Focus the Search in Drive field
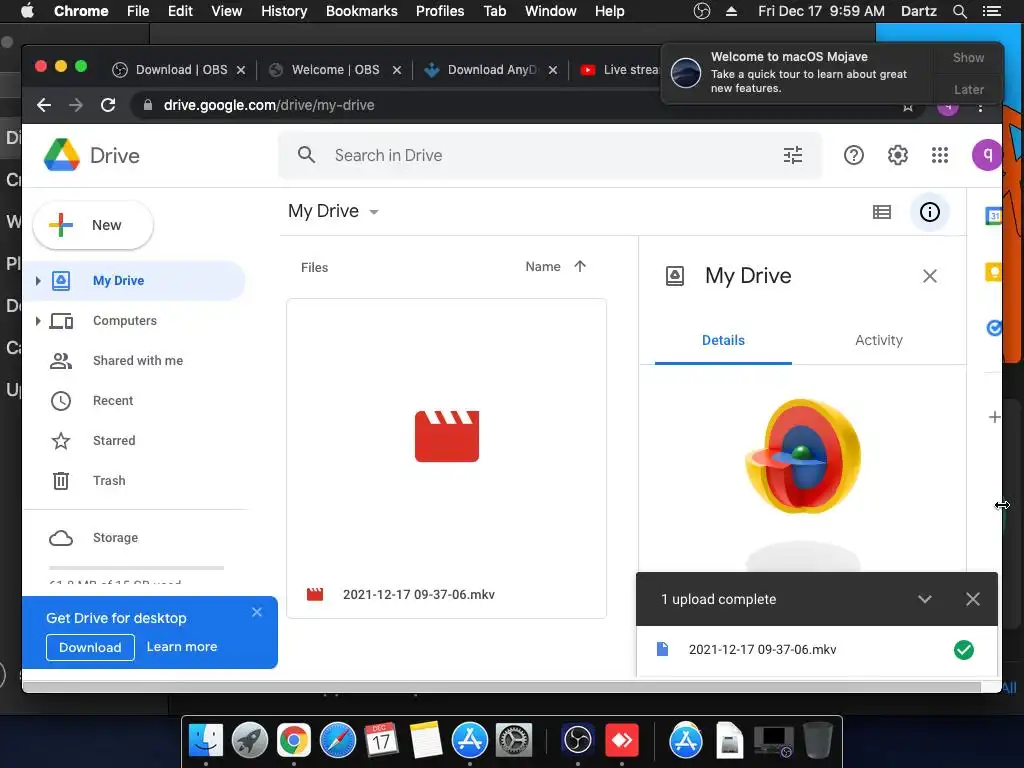Screen dimensions: 1024x768 (x=549, y=155)
